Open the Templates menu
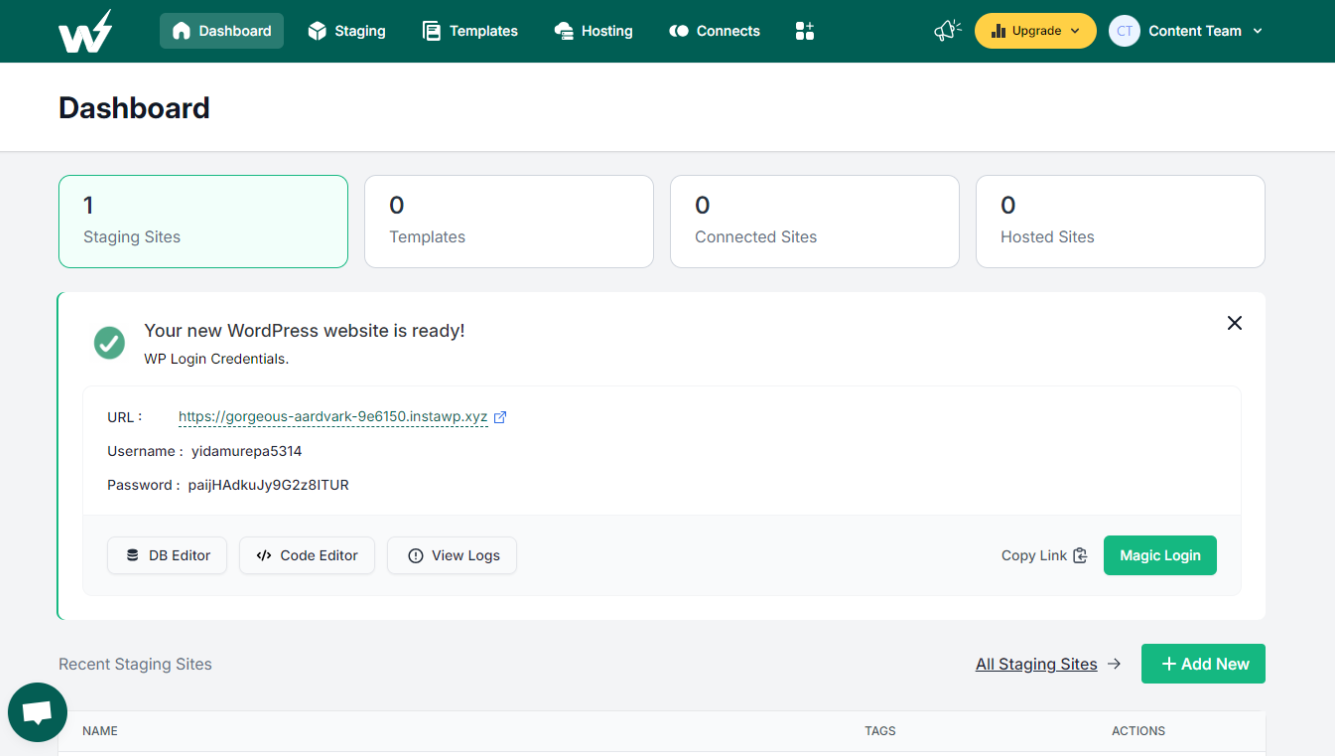 pos(470,31)
